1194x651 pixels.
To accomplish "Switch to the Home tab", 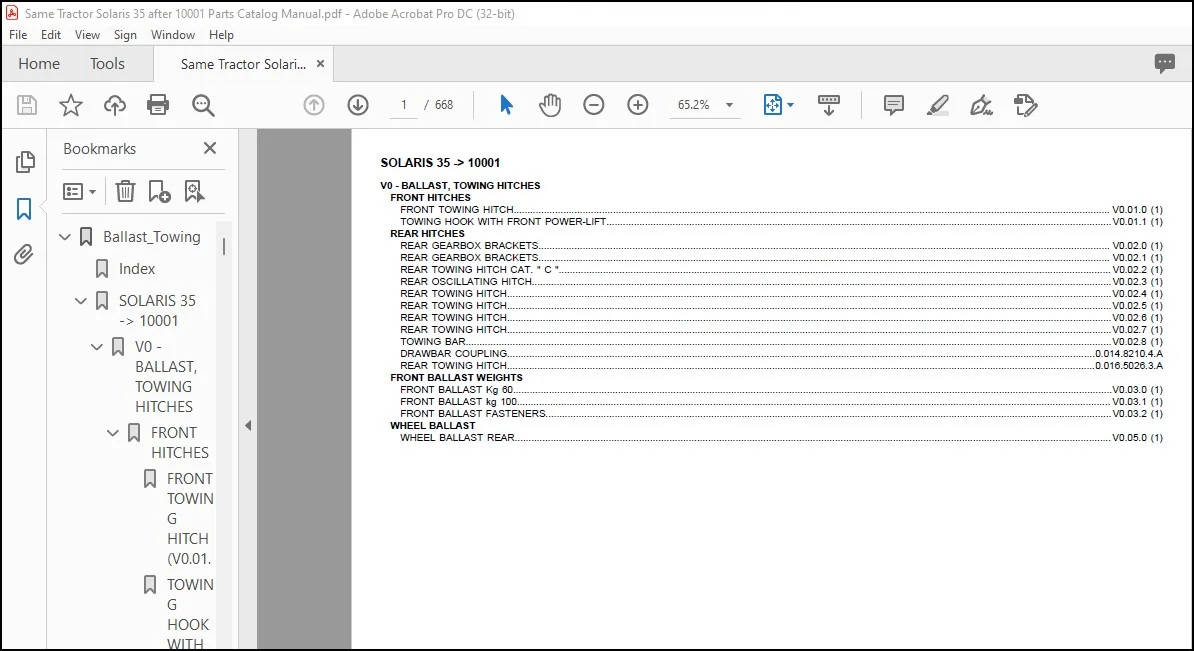I will coord(39,64).
